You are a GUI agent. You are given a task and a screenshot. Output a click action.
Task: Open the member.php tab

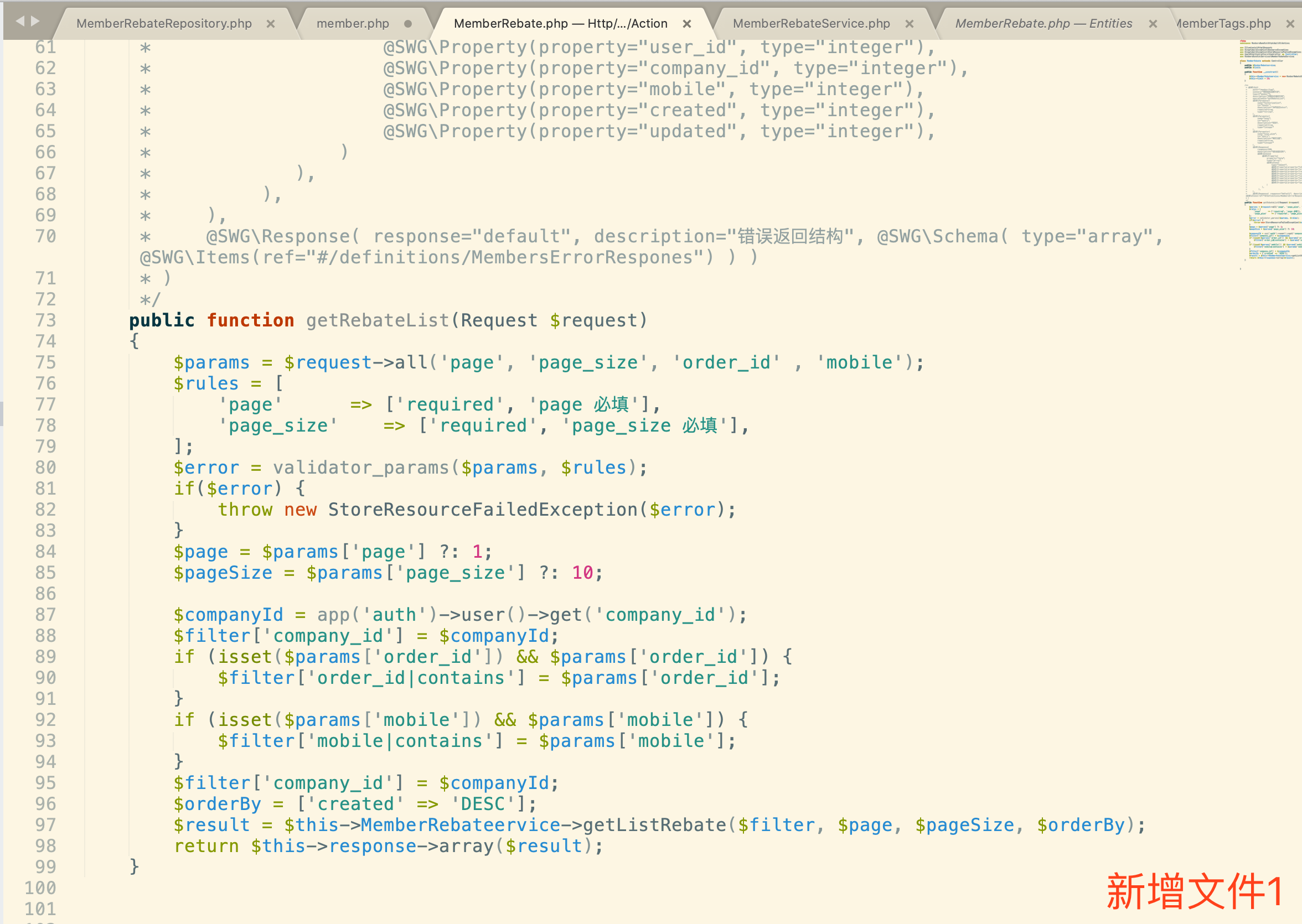point(353,24)
